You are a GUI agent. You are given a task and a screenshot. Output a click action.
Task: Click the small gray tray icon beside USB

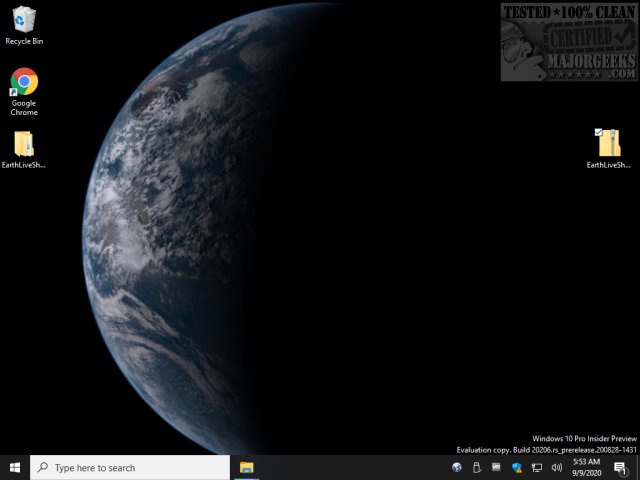pos(497,467)
